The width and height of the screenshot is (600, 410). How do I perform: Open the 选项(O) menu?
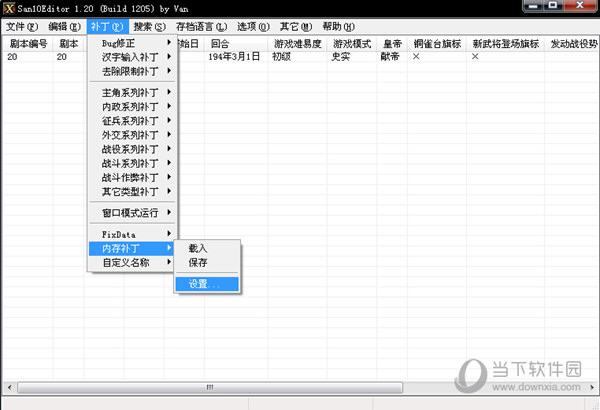tap(253, 27)
